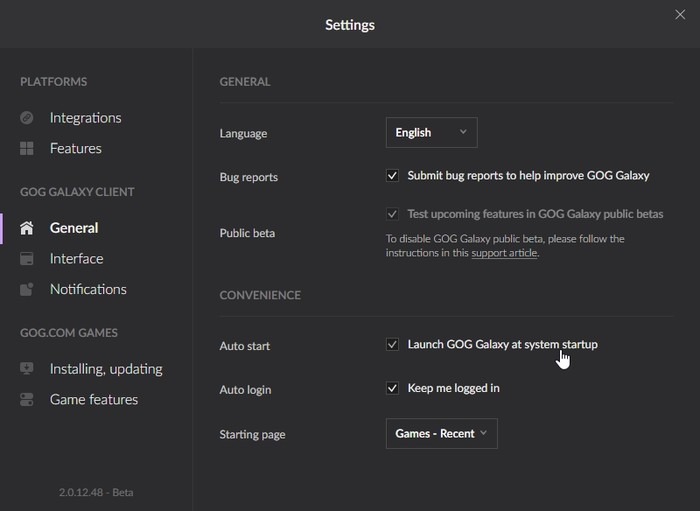Close the Settings window
The image size is (700, 511).
coord(680,15)
